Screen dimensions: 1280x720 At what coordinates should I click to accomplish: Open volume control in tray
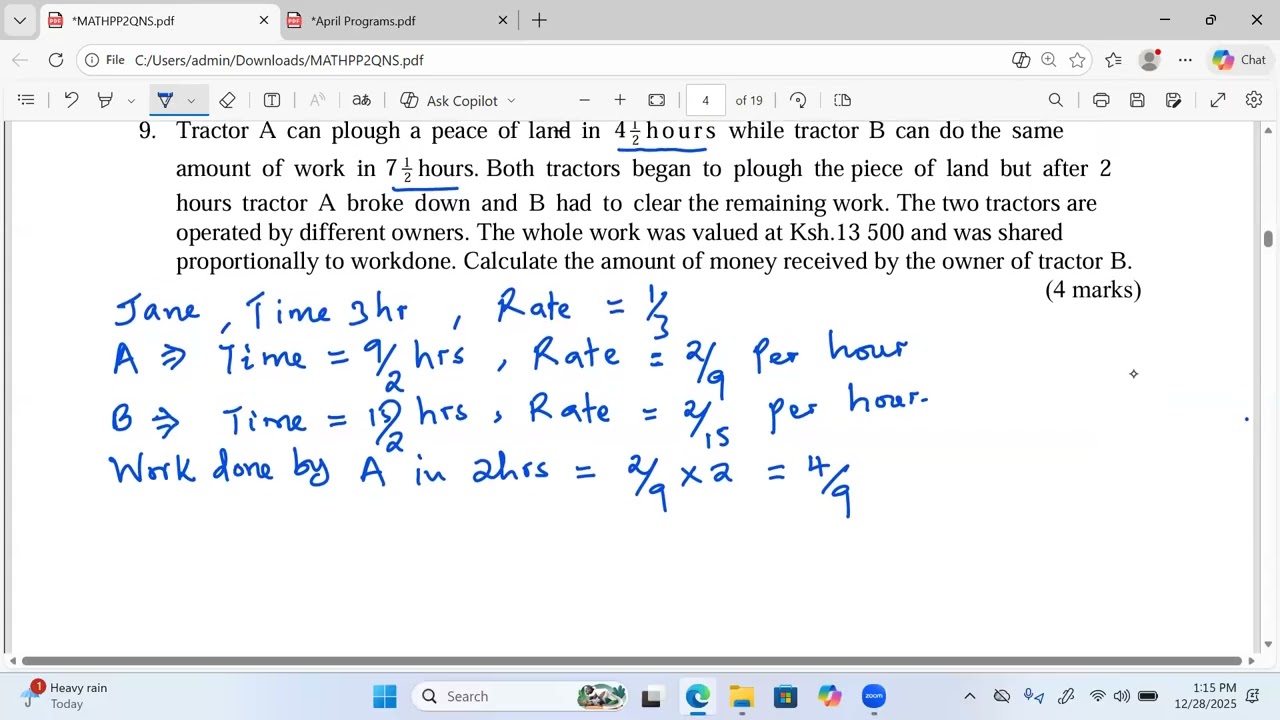click(x=1121, y=696)
